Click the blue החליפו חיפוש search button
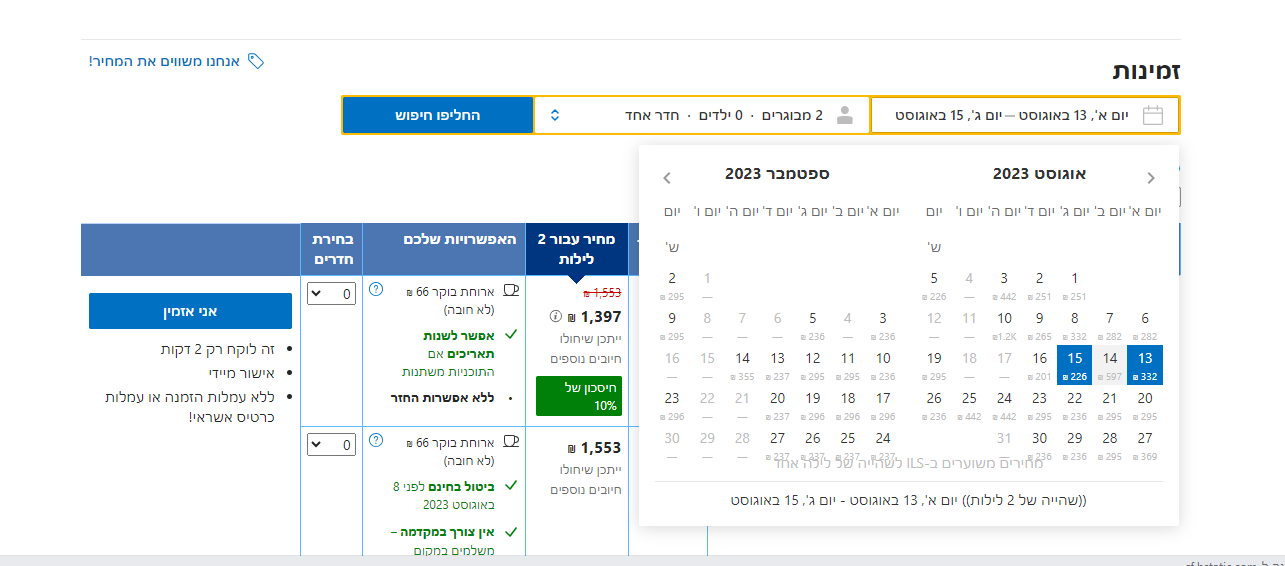The image size is (1285, 566). (x=437, y=115)
